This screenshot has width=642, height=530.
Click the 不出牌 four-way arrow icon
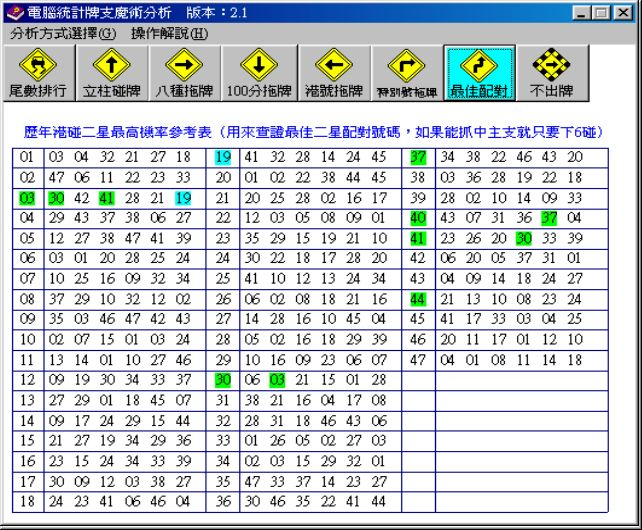tap(551, 75)
